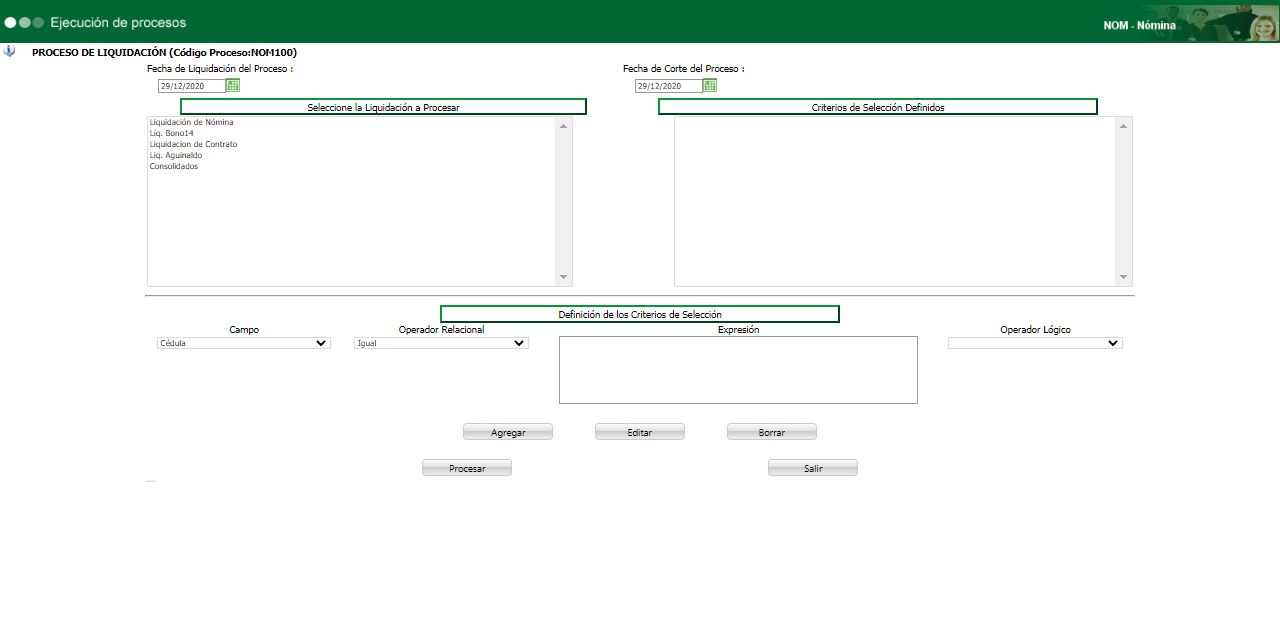The width and height of the screenshot is (1280, 631).
Task: Open calendar icon for Fecha de Corte
Action: (x=710, y=86)
